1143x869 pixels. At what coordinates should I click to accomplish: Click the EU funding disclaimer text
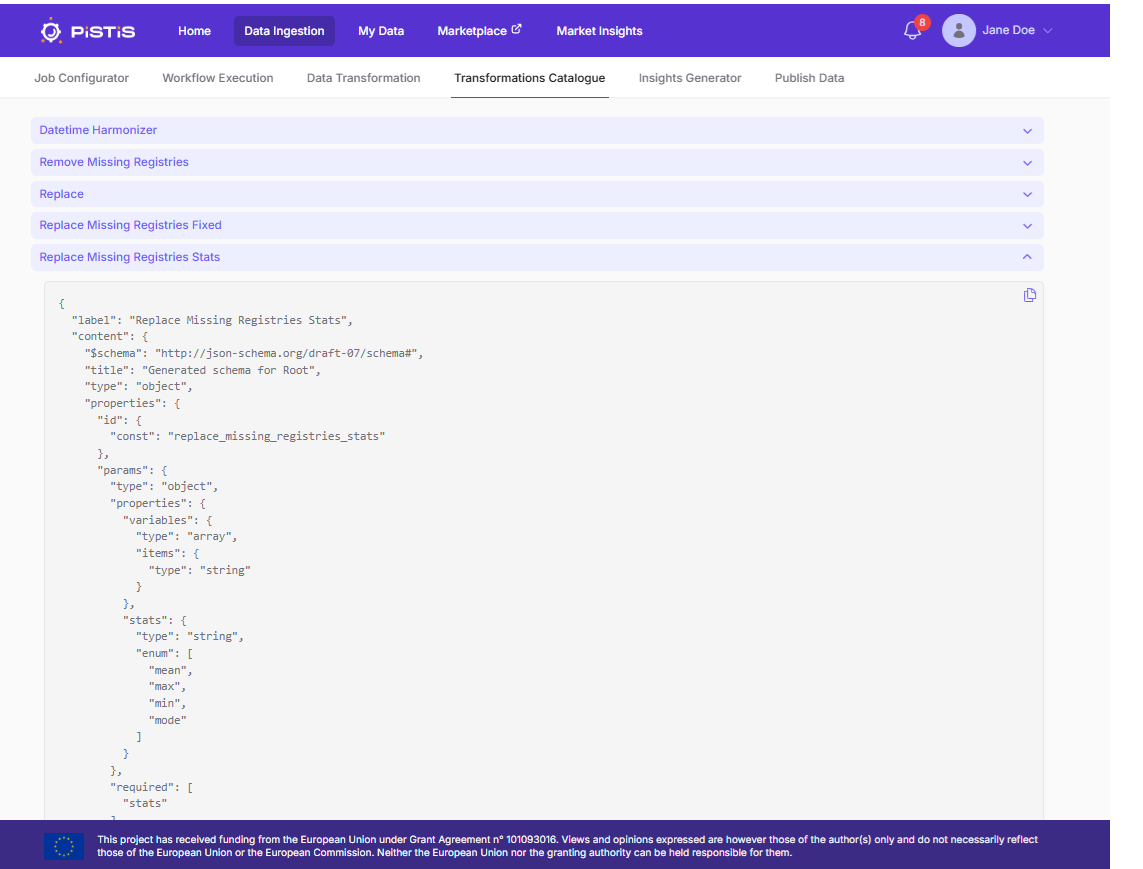[567, 846]
